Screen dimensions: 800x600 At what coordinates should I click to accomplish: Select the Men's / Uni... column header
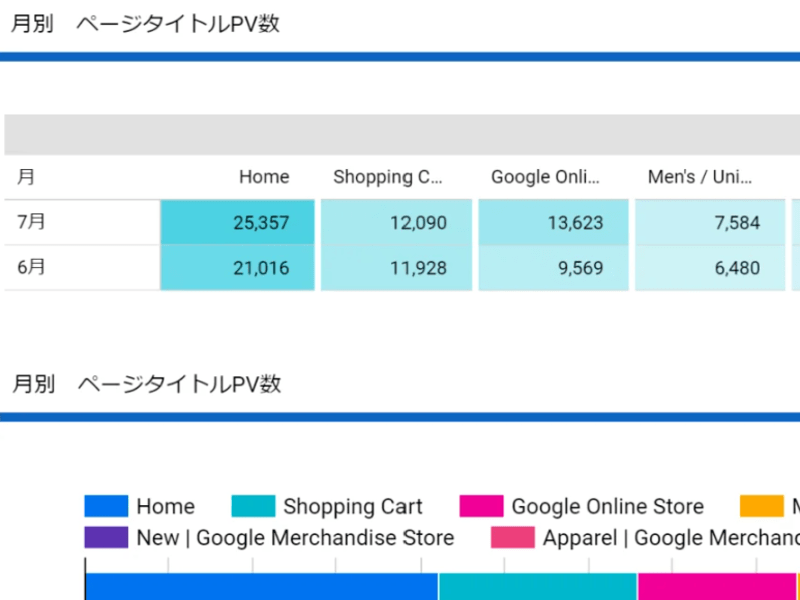click(700, 177)
